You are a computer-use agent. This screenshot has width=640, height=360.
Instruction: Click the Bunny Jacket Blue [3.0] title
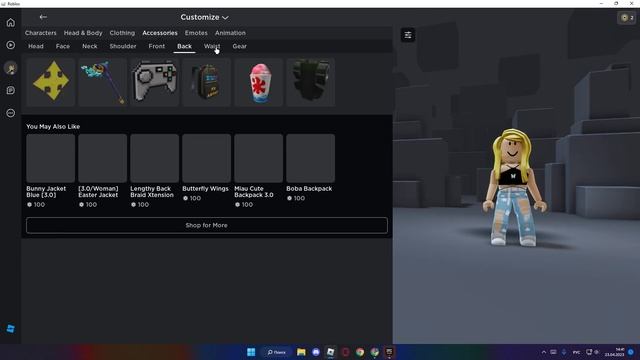(46, 192)
